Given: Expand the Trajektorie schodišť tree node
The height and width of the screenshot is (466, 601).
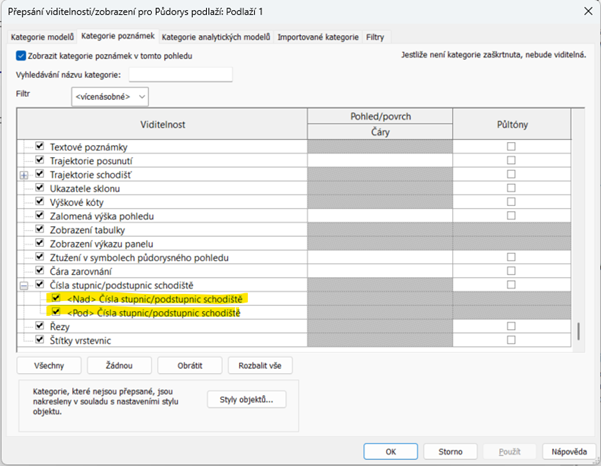Looking at the screenshot, I should (24, 175).
